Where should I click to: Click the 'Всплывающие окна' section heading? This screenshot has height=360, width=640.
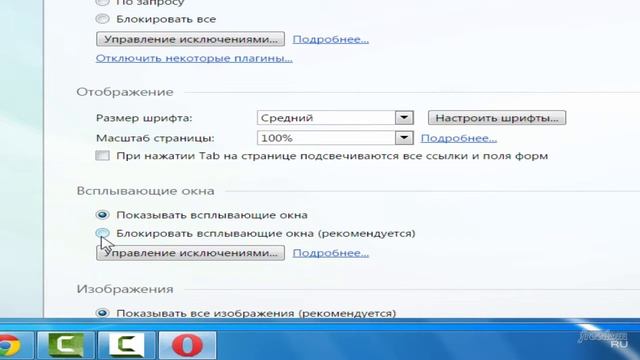[x=145, y=191]
